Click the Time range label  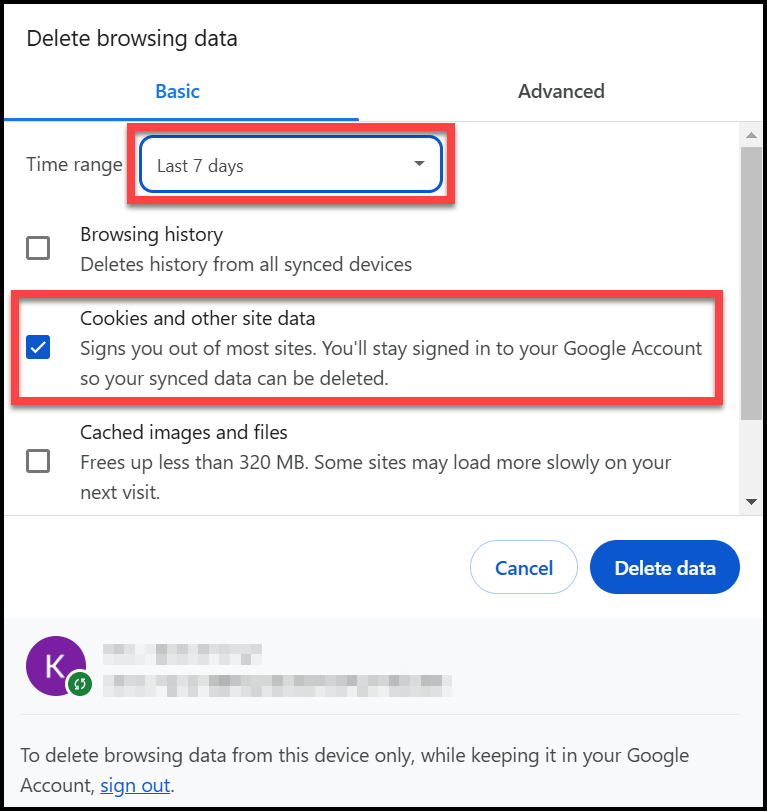coord(74,165)
